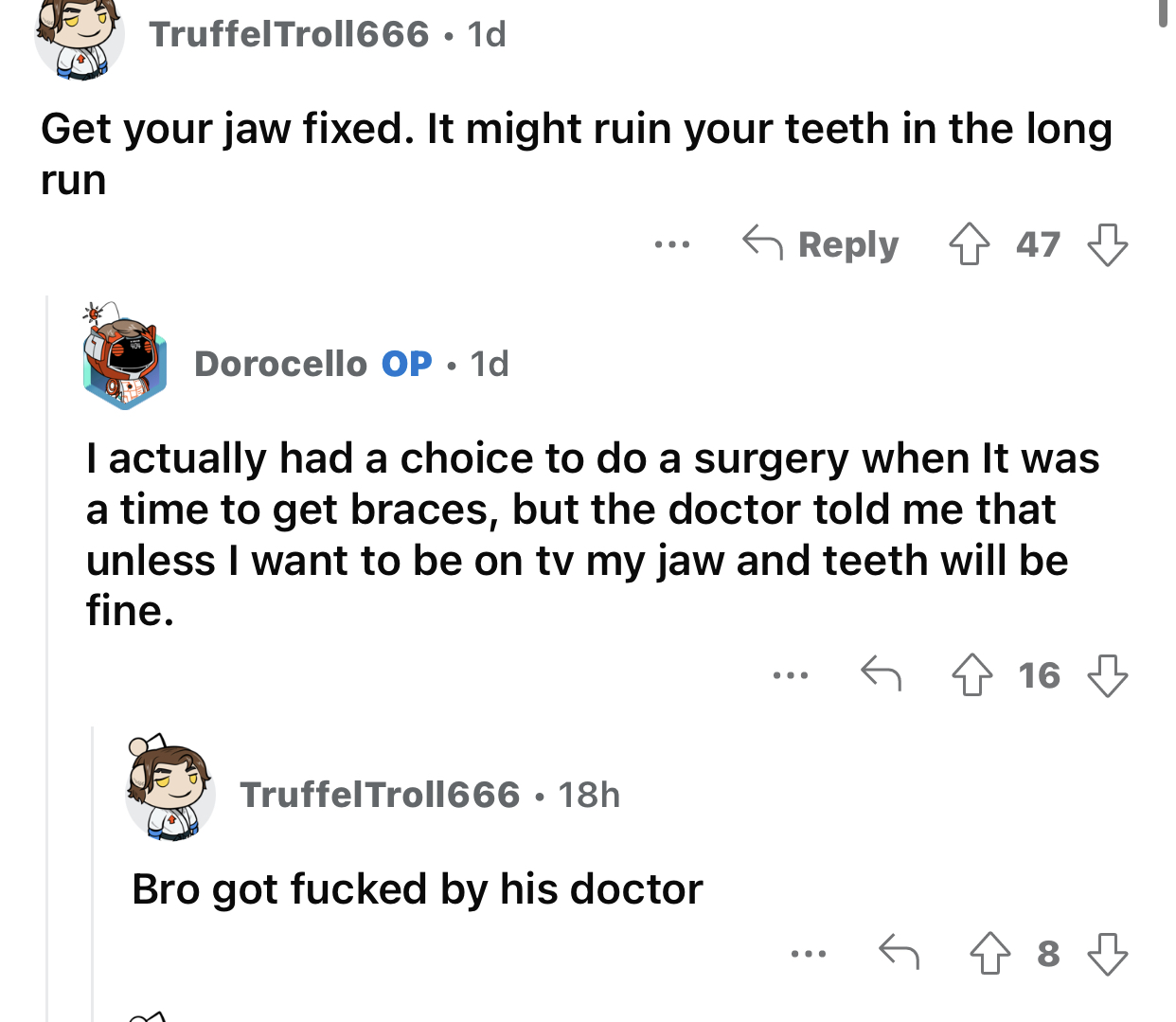Open options on the 18h-old comment
Image resolution: width=1176 pixels, height=1022 pixels.
tap(809, 954)
